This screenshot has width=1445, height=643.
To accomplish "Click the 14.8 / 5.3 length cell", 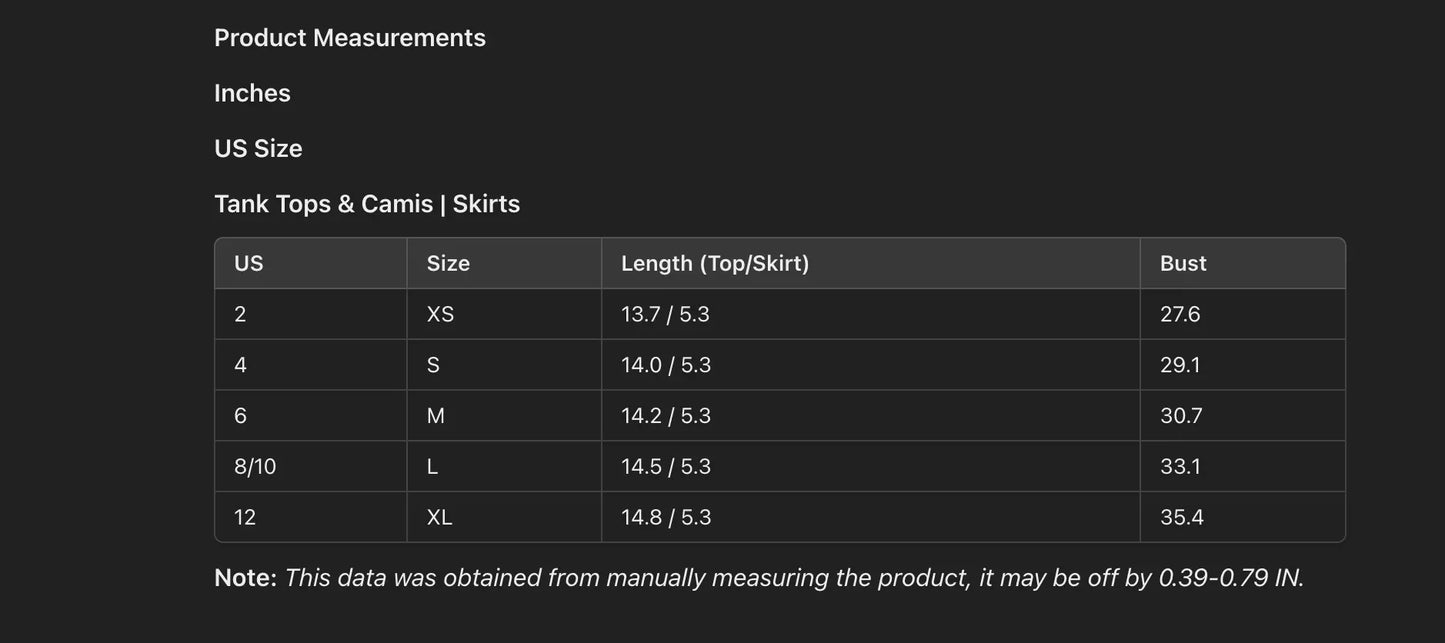I will 666,517.
